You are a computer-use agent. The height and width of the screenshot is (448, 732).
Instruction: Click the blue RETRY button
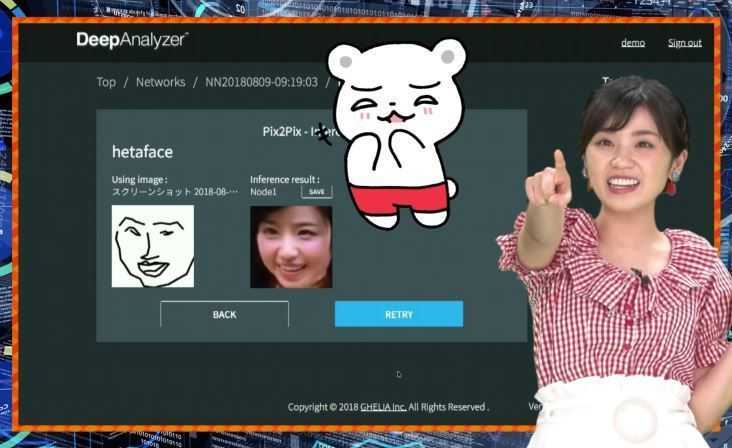(399, 314)
